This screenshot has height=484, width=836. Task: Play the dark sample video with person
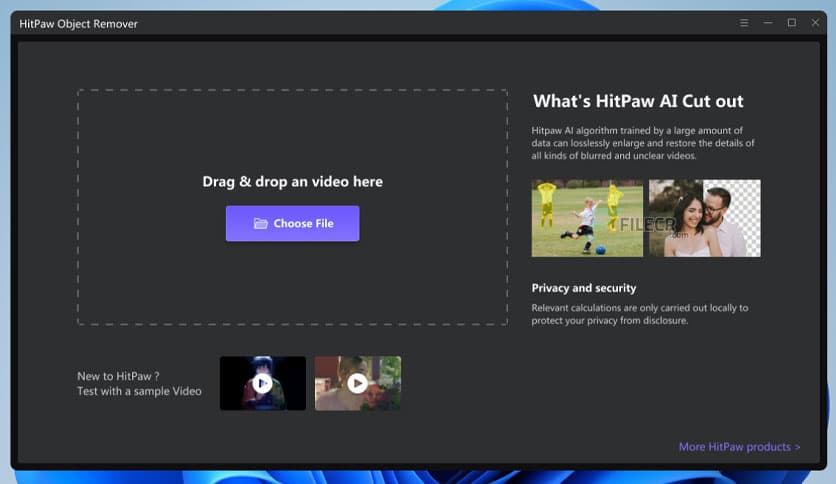tap(263, 383)
